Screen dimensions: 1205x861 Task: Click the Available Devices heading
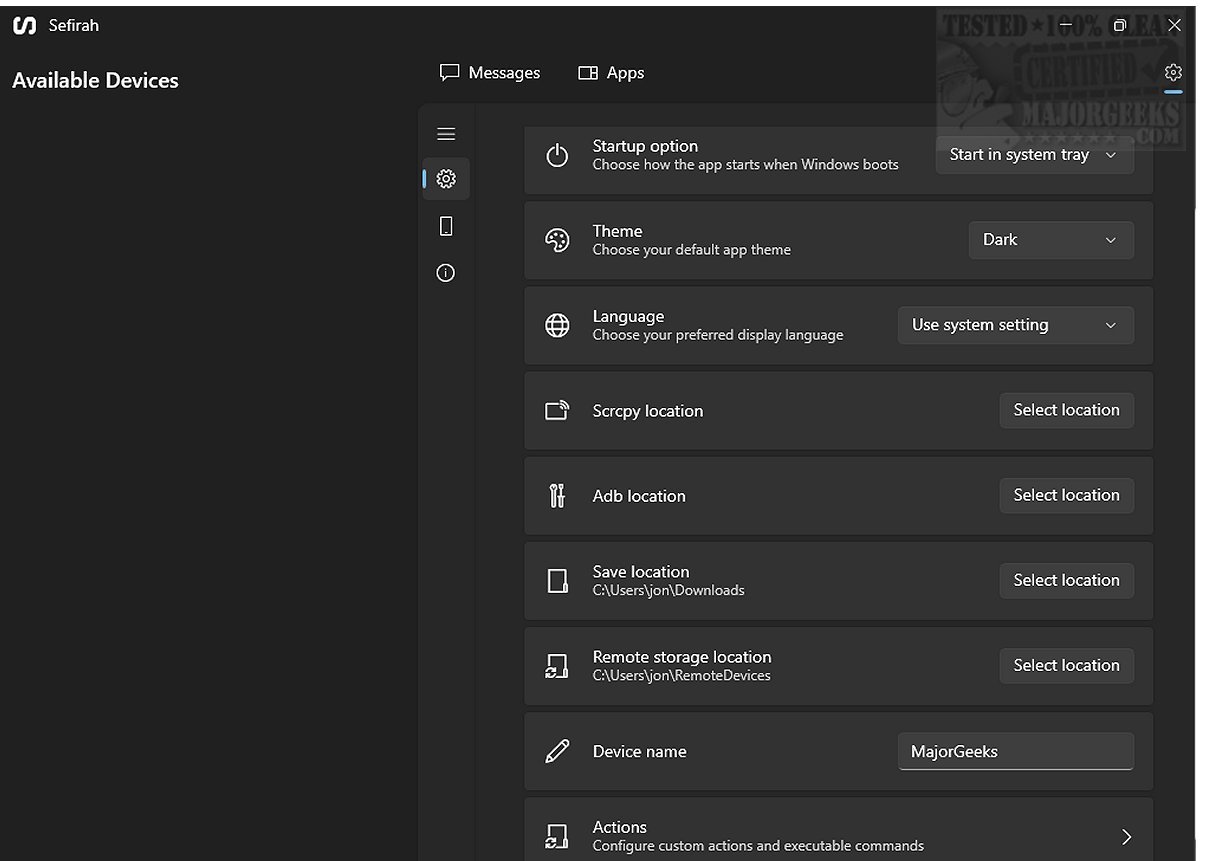[95, 81]
